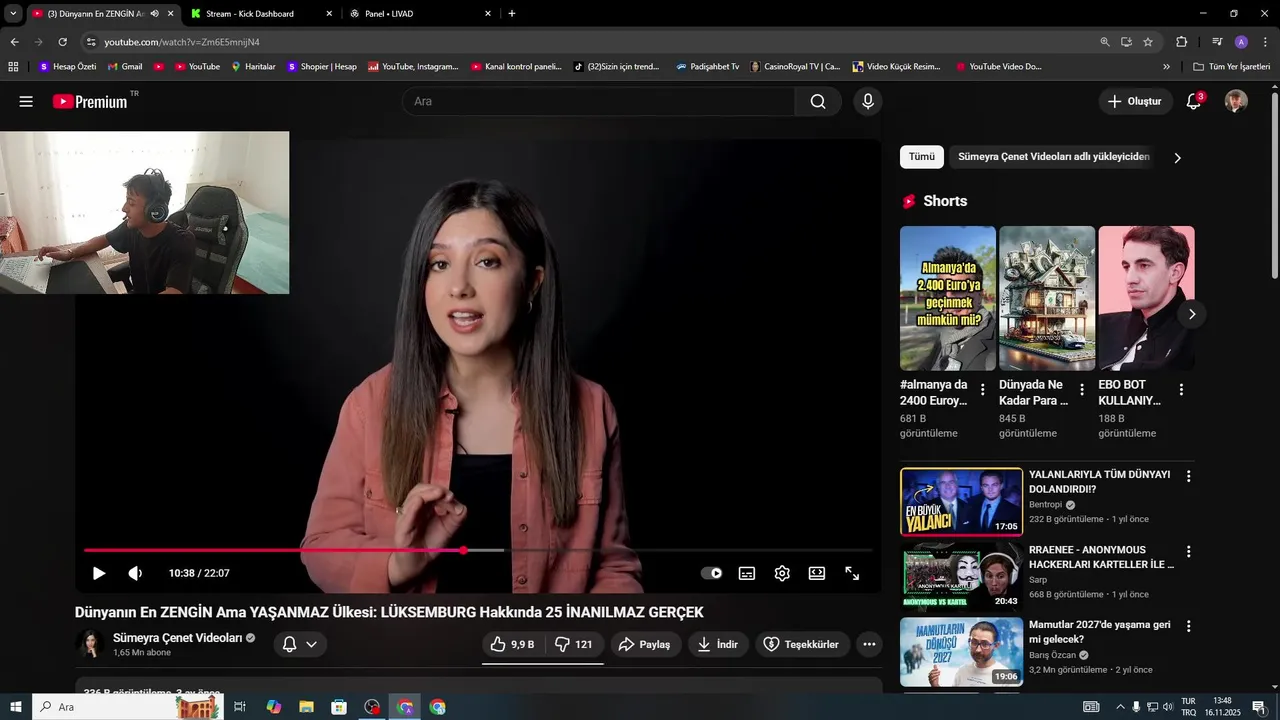Open Kanal kontrol paneli bookmark
This screenshot has width=1280, height=720.
(516, 67)
